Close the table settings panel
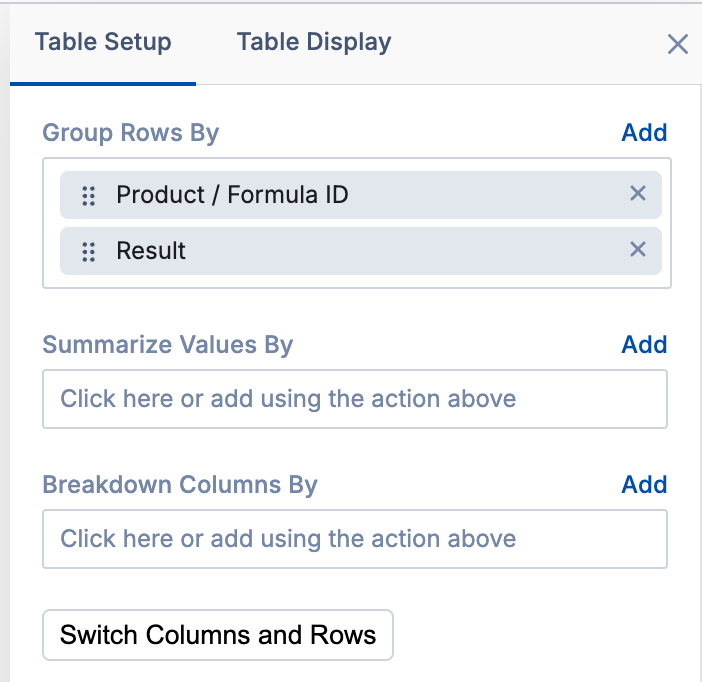The width and height of the screenshot is (702, 682). [678, 44]
